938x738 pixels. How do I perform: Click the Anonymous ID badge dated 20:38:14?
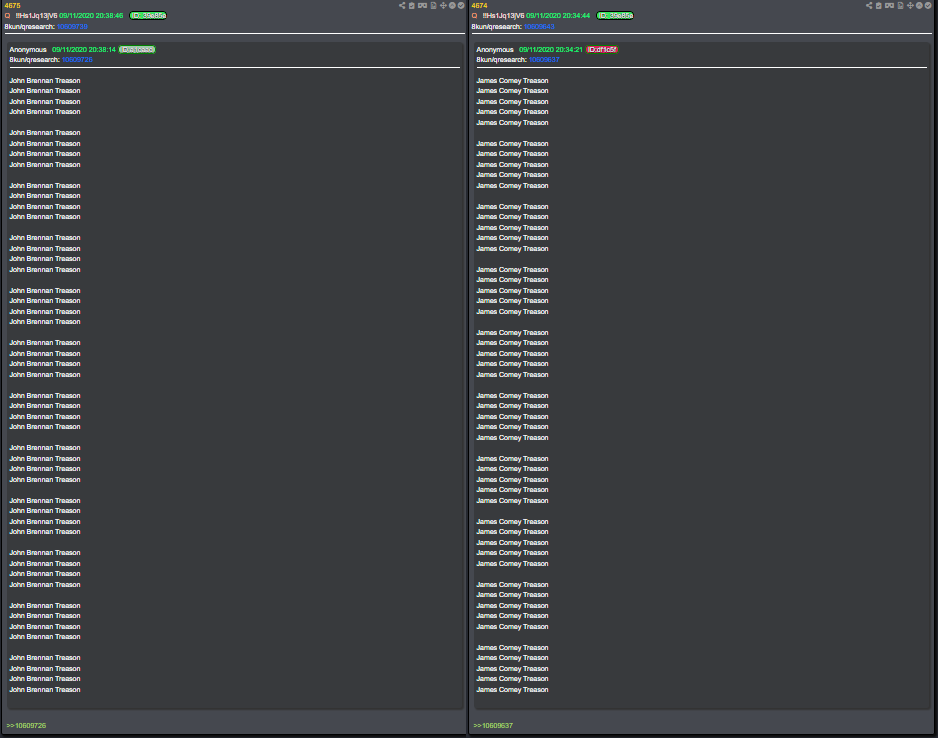click(137, 50)
